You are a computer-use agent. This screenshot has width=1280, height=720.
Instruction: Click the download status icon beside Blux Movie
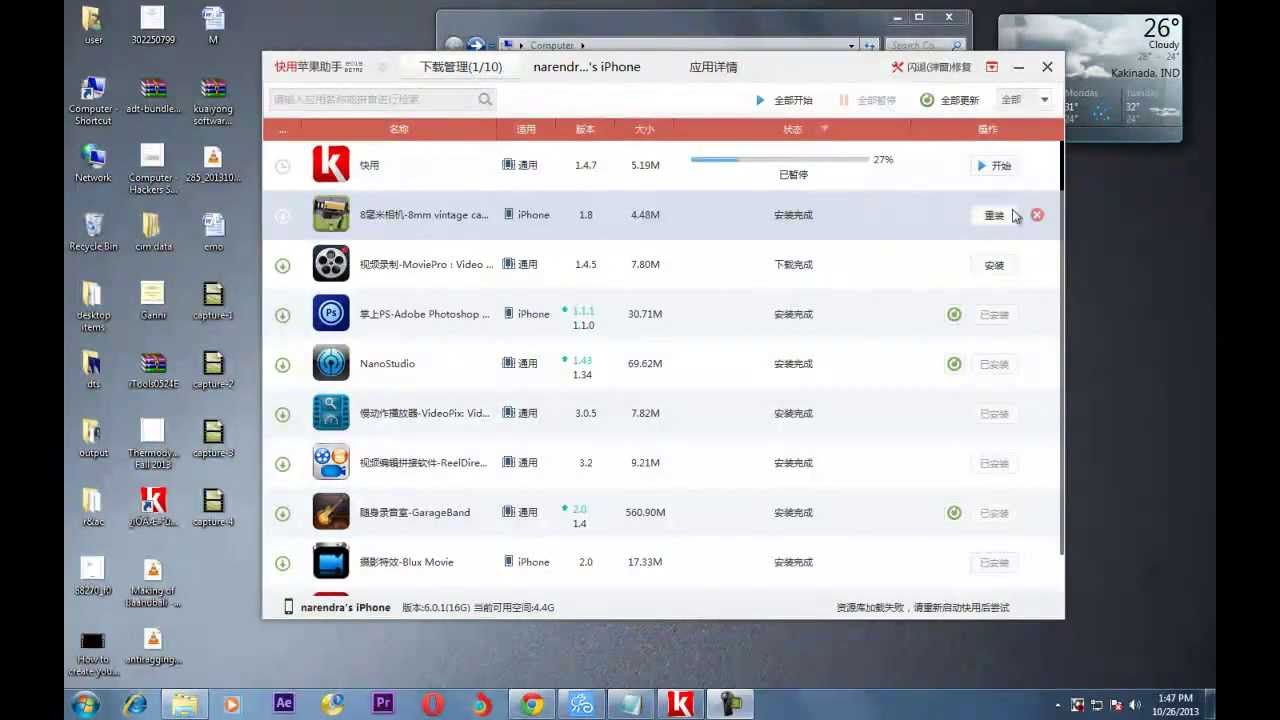coord(283,563)
